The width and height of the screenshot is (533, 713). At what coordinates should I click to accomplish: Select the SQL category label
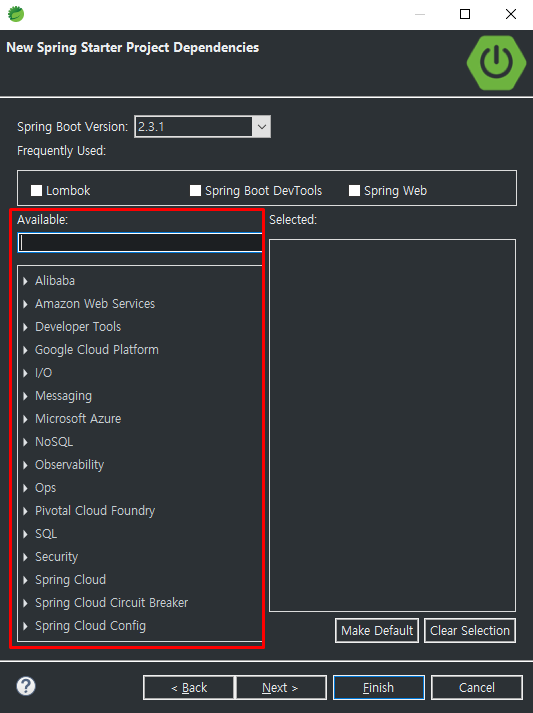(46, 534)
